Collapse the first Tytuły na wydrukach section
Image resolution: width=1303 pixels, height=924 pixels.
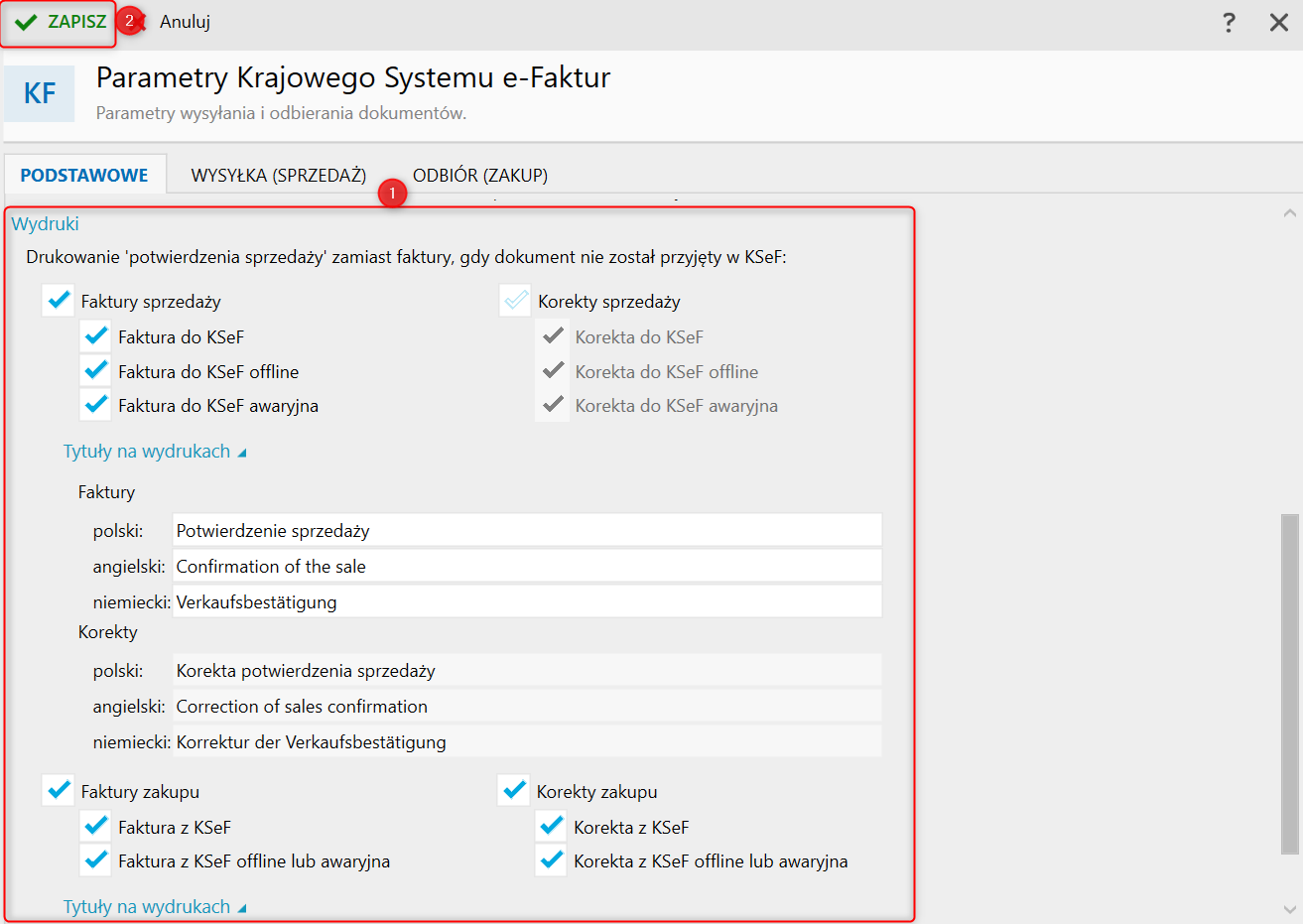154,452
